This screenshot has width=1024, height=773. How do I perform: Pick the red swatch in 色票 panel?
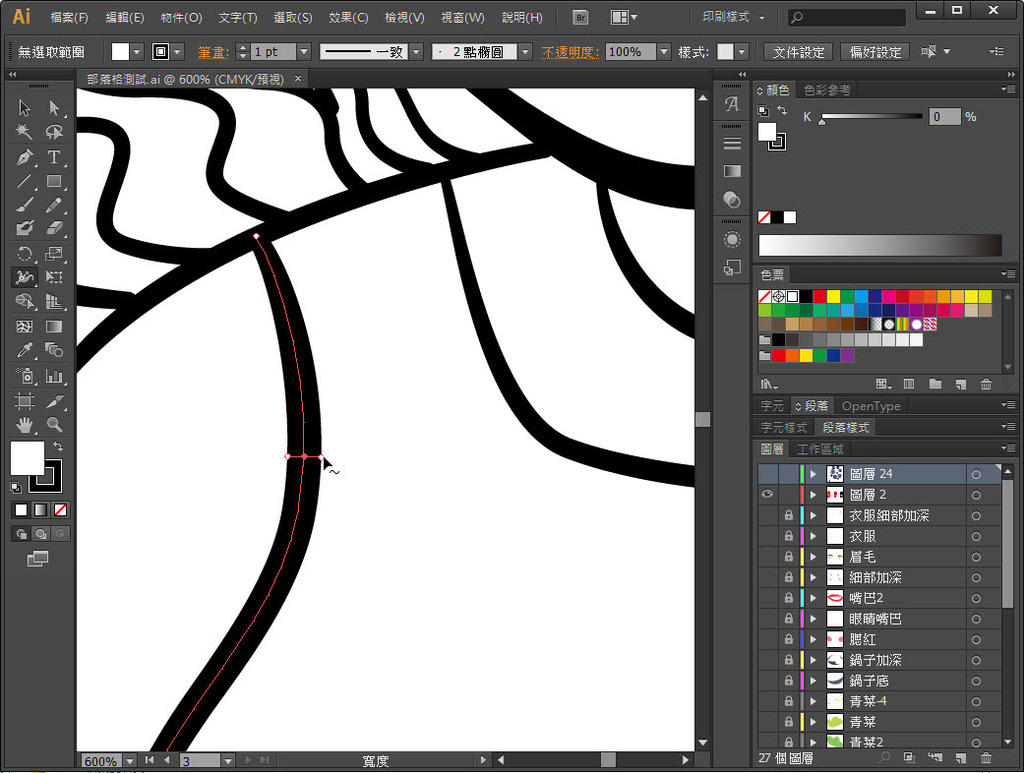[x=819, y=297]
